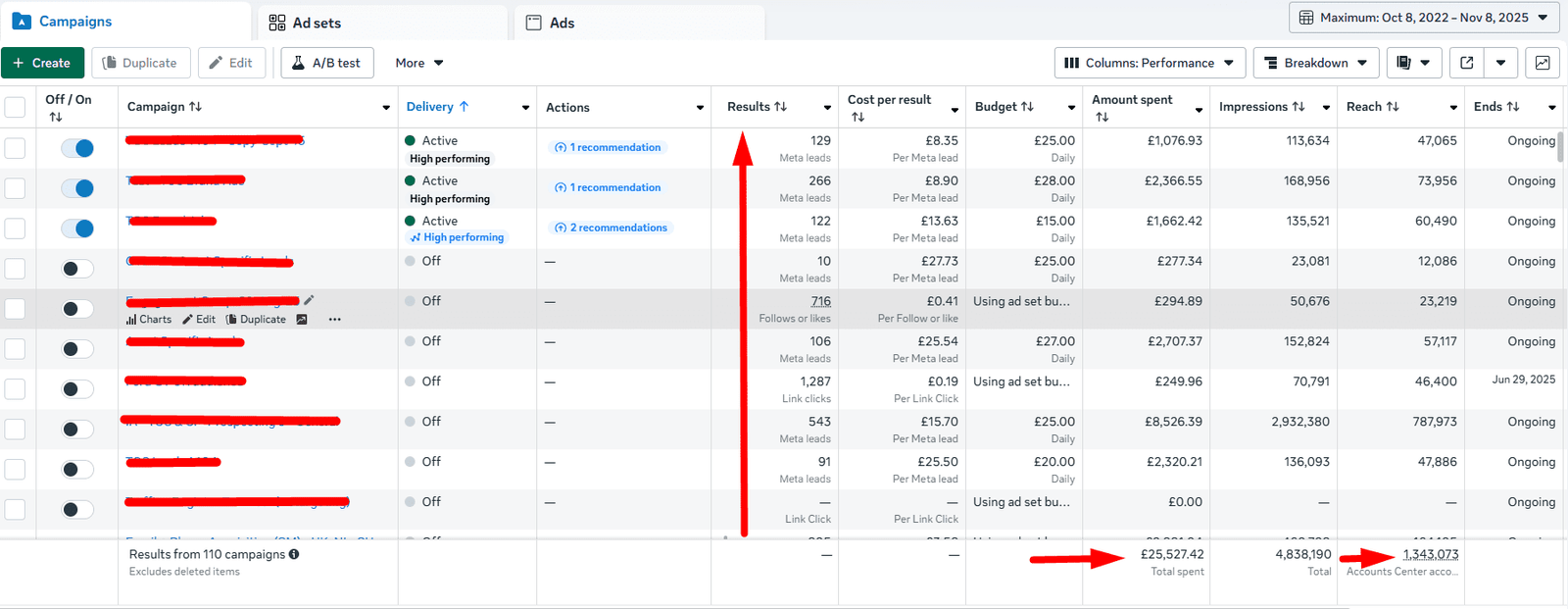The height and width of the screenshot is (609, 1568).
Task: Open the three-dots menu on hovered row
Action: tap(335, 320)
